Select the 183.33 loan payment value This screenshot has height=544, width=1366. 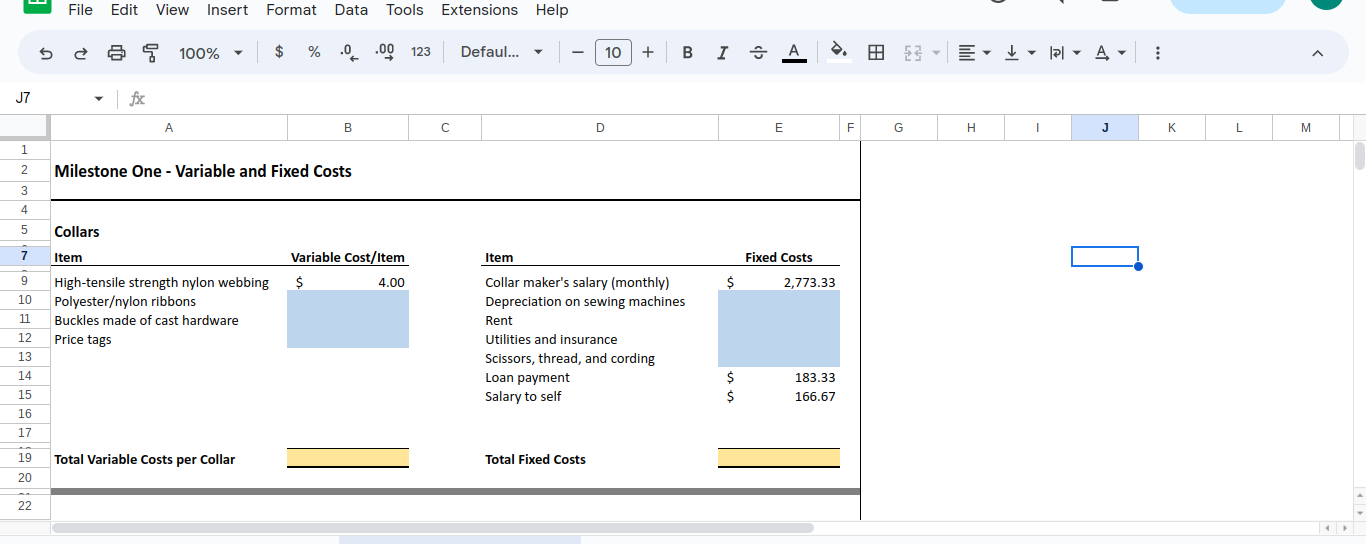pos(779,377)
